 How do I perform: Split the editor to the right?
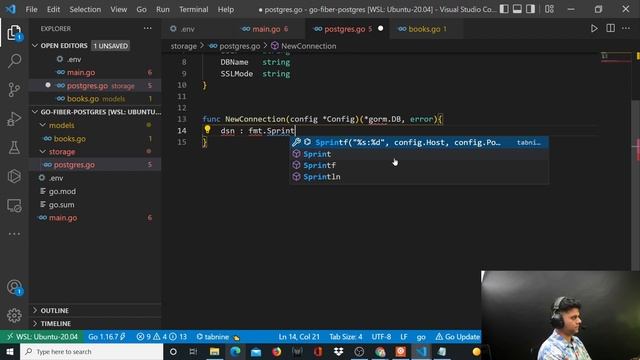click(610, 28)
